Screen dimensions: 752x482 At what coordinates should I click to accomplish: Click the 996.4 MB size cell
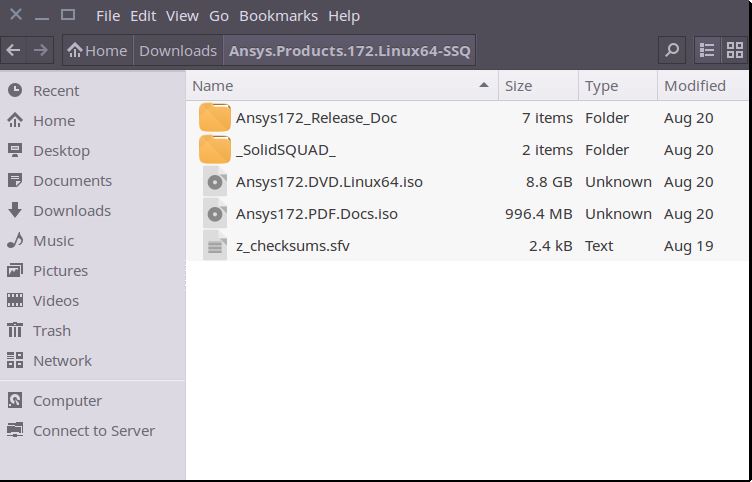[x=539, y=214]
